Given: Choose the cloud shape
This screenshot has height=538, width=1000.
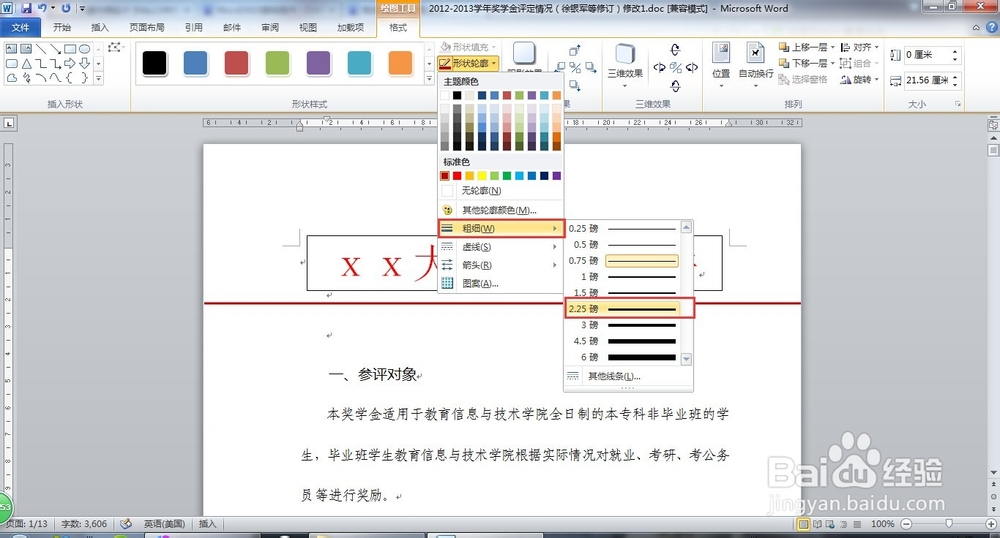Looking at the screenshot, I should [11, 78].
